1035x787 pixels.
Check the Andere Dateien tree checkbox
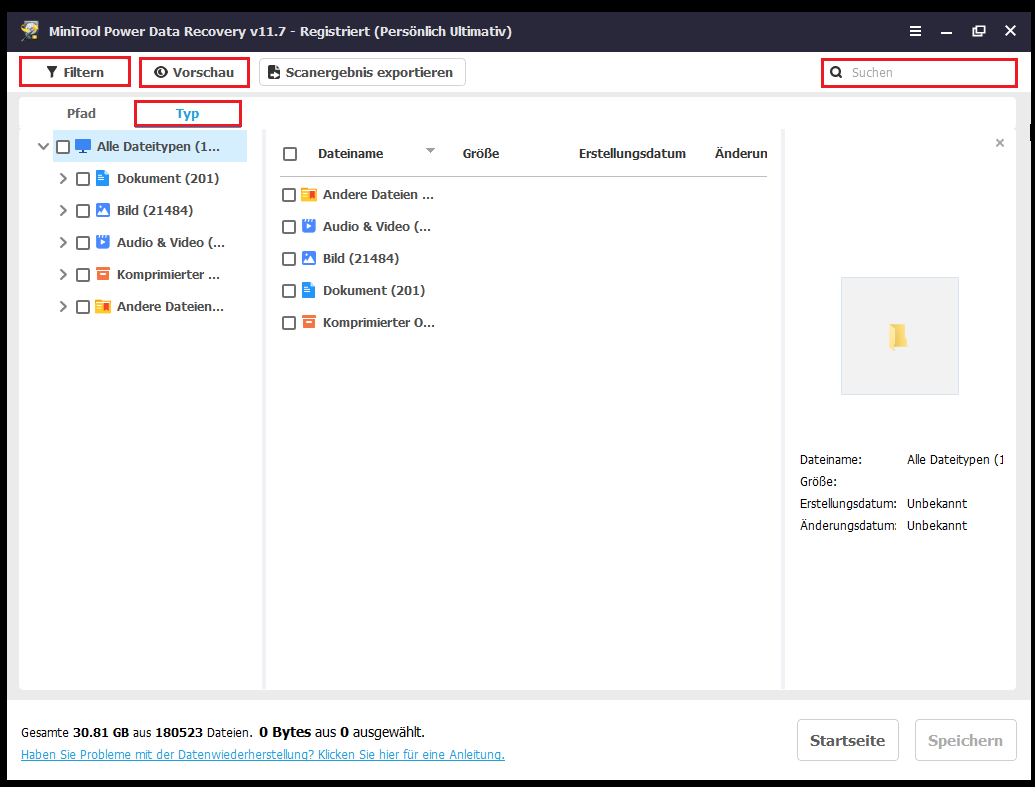(x=83, y=307)
